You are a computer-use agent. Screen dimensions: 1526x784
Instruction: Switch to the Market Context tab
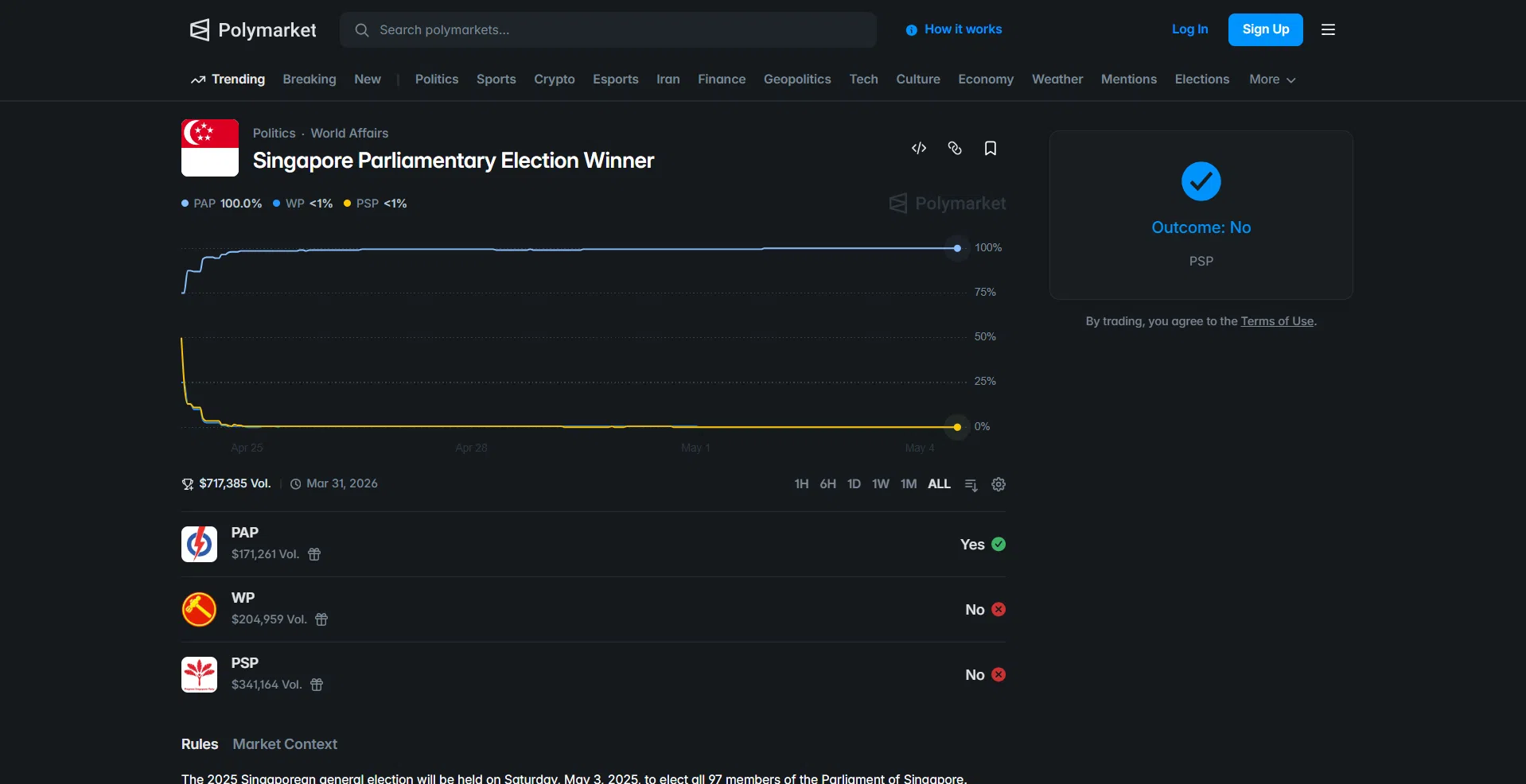tap(284, 744)
